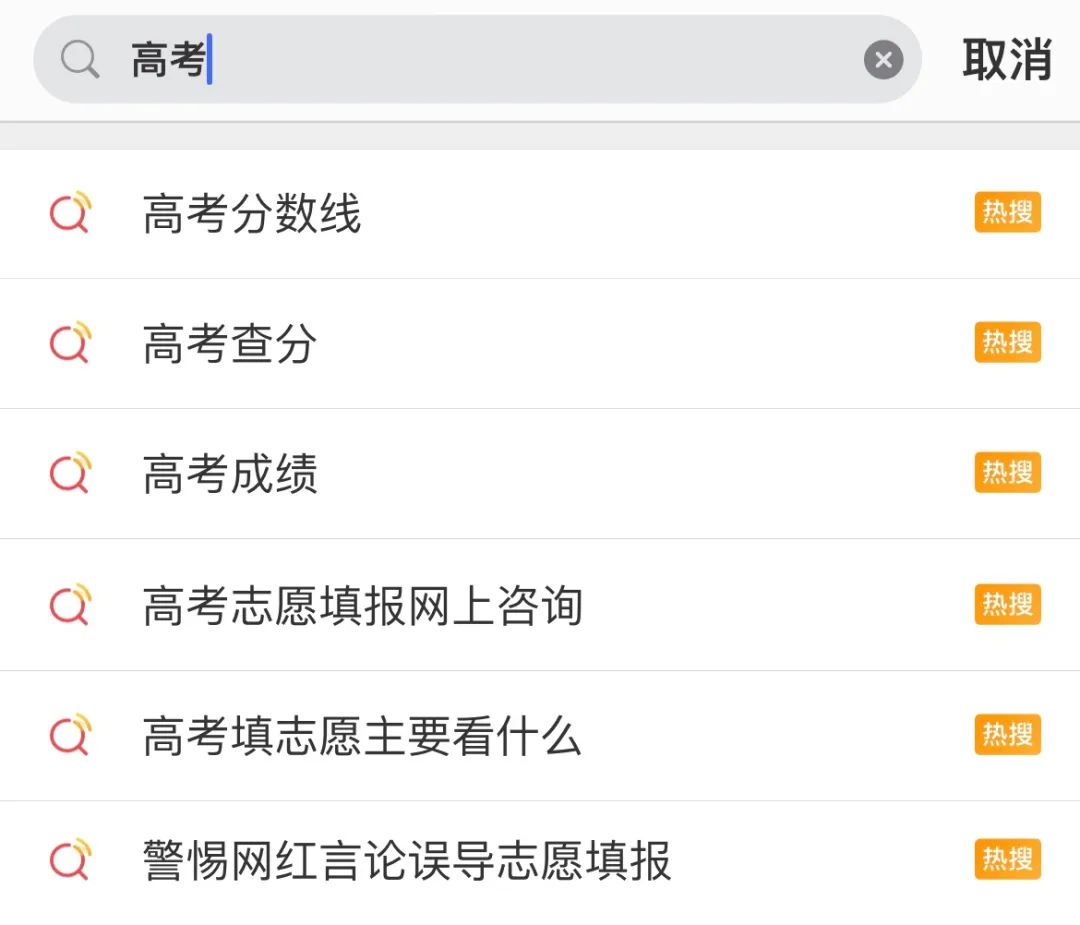Click the magnifier icon inside the search bar

tap(80, 58)
